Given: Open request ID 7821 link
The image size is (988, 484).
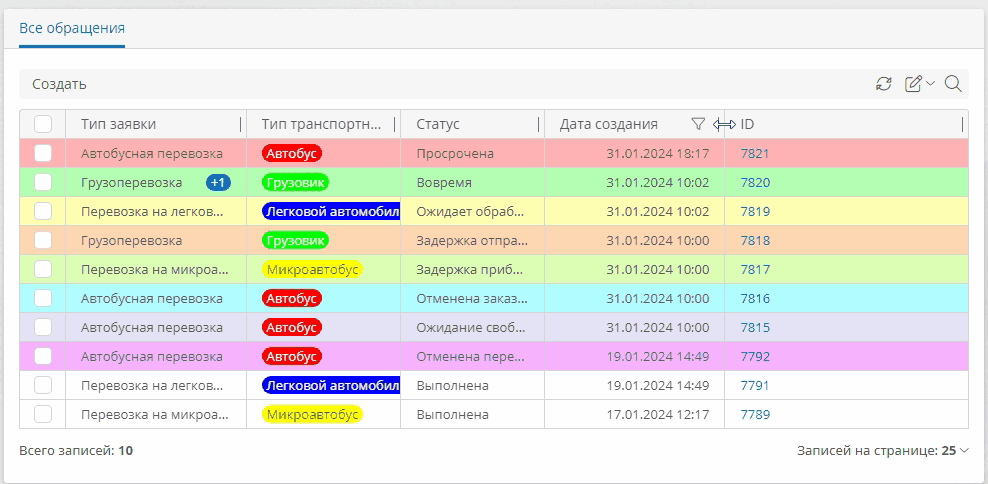Looking at the screenshot, I should (755, 154).
